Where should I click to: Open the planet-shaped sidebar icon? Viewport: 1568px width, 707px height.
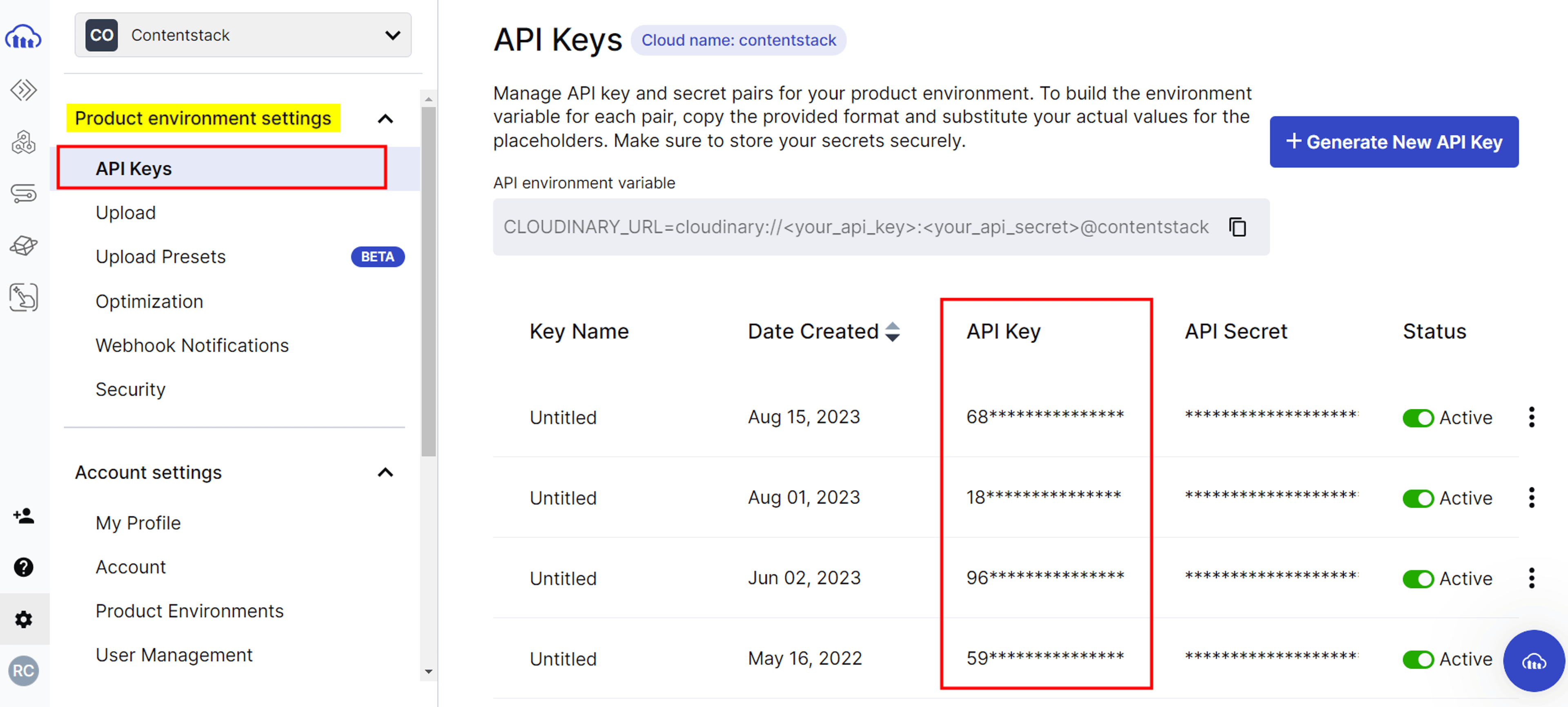point(23,245)
